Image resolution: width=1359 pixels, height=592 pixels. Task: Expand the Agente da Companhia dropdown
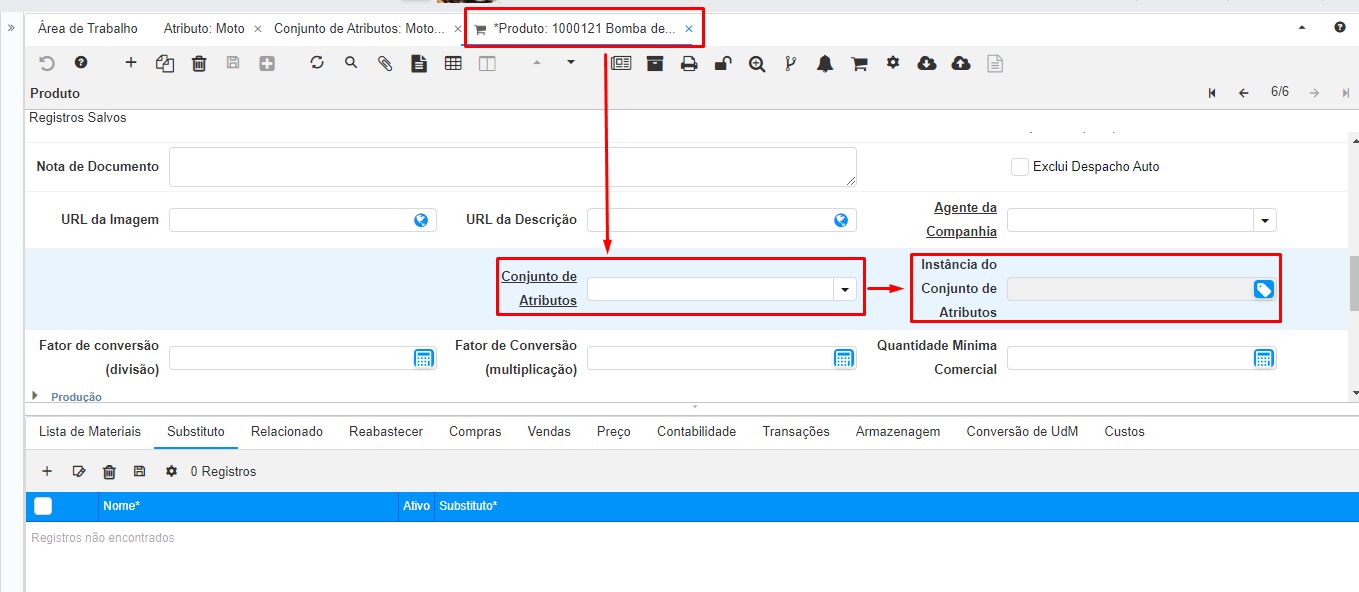(1265, 220)
